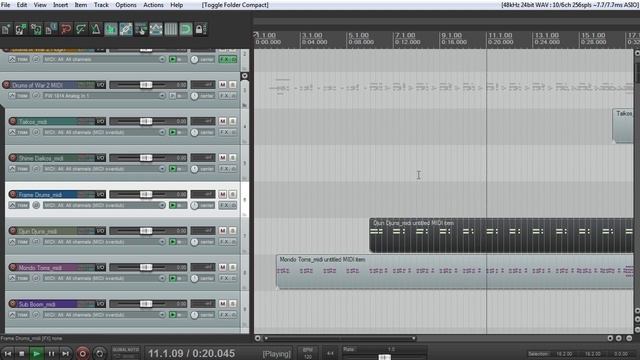Open MIDI input dropdown on Mondo Toms_midi track
The width and height of the screenshot is (640, 360).
click(x=104, y=278)
